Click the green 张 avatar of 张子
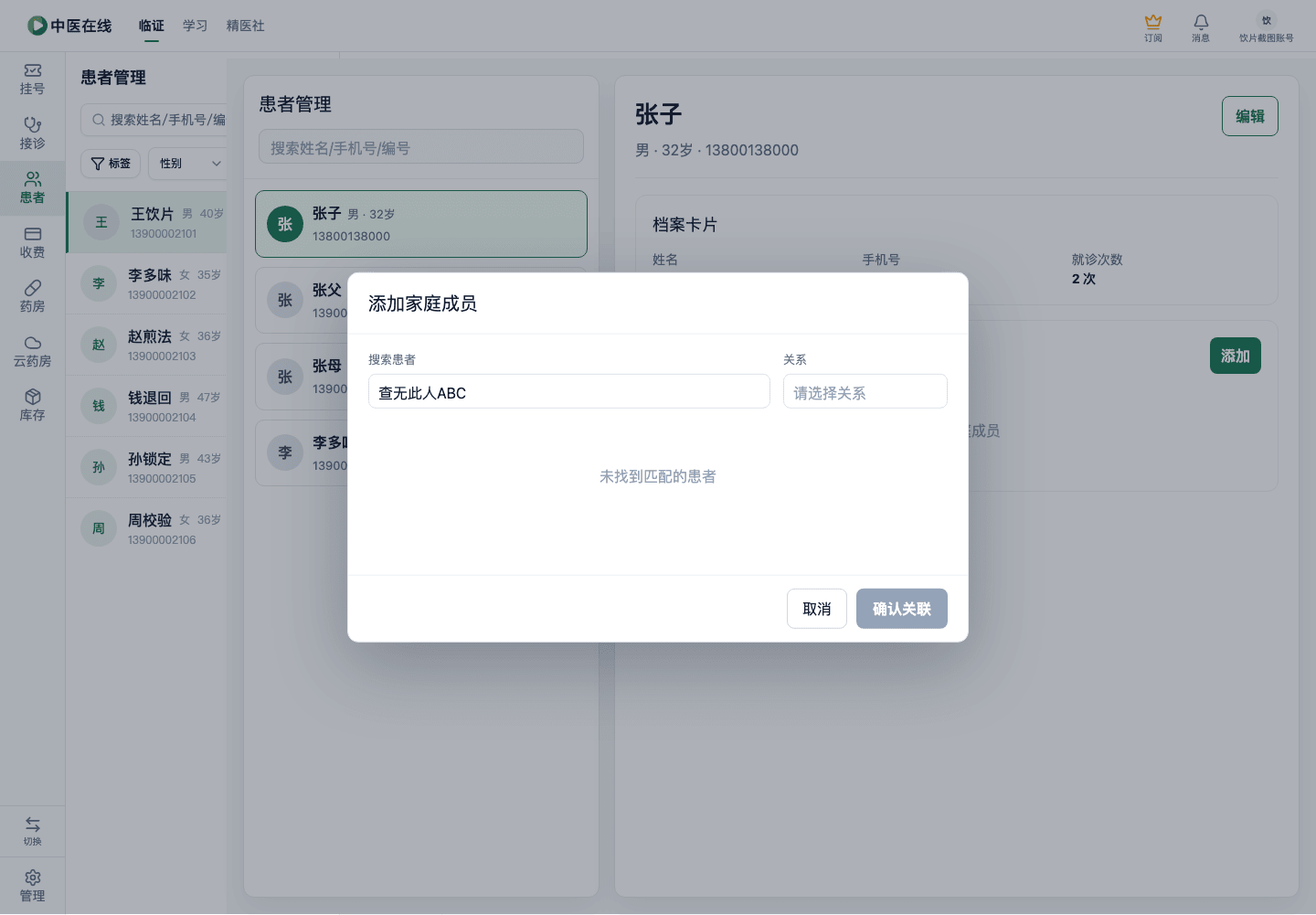This screenshot has width=1316, height=915. click(285, 224)
